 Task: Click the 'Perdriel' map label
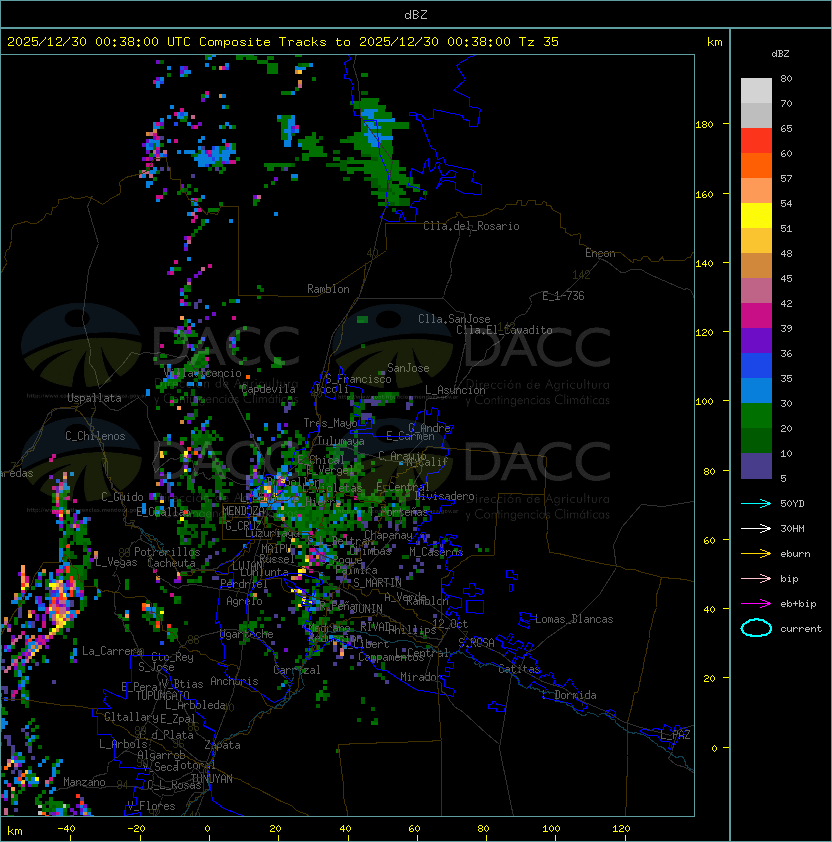coord(244,583)
